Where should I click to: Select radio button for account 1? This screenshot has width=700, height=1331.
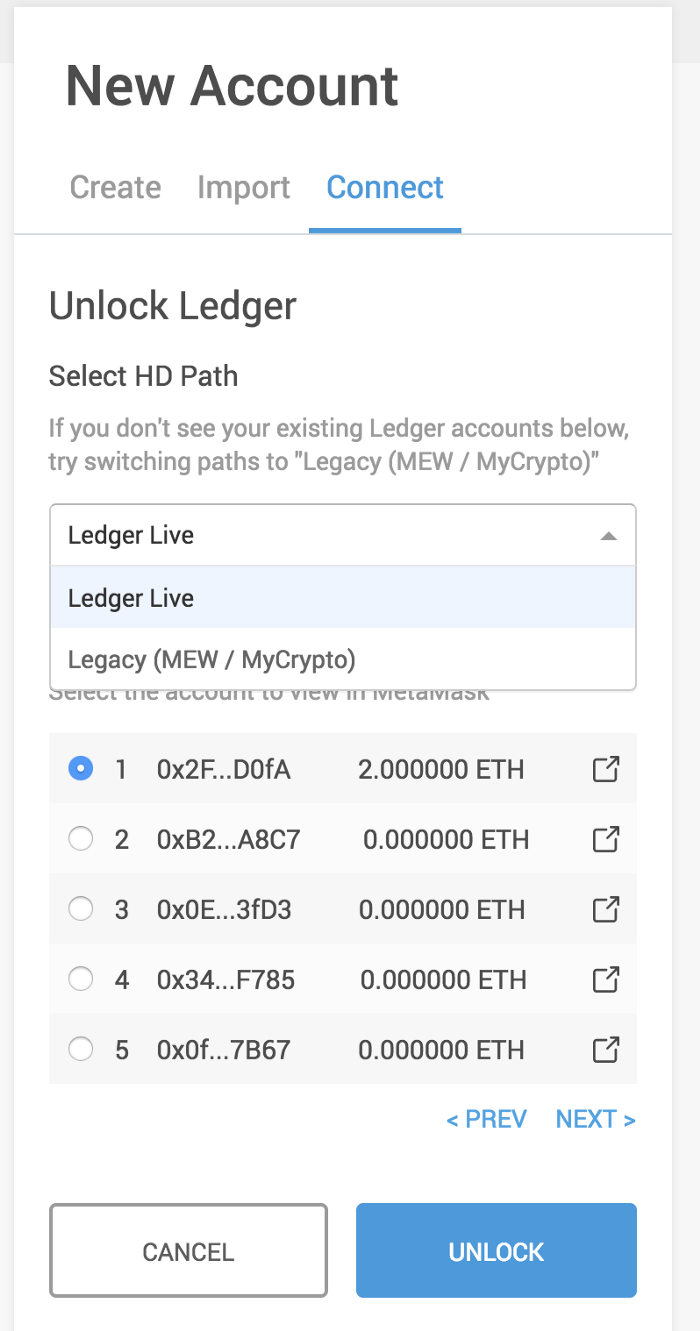click(x=81, y=769)
